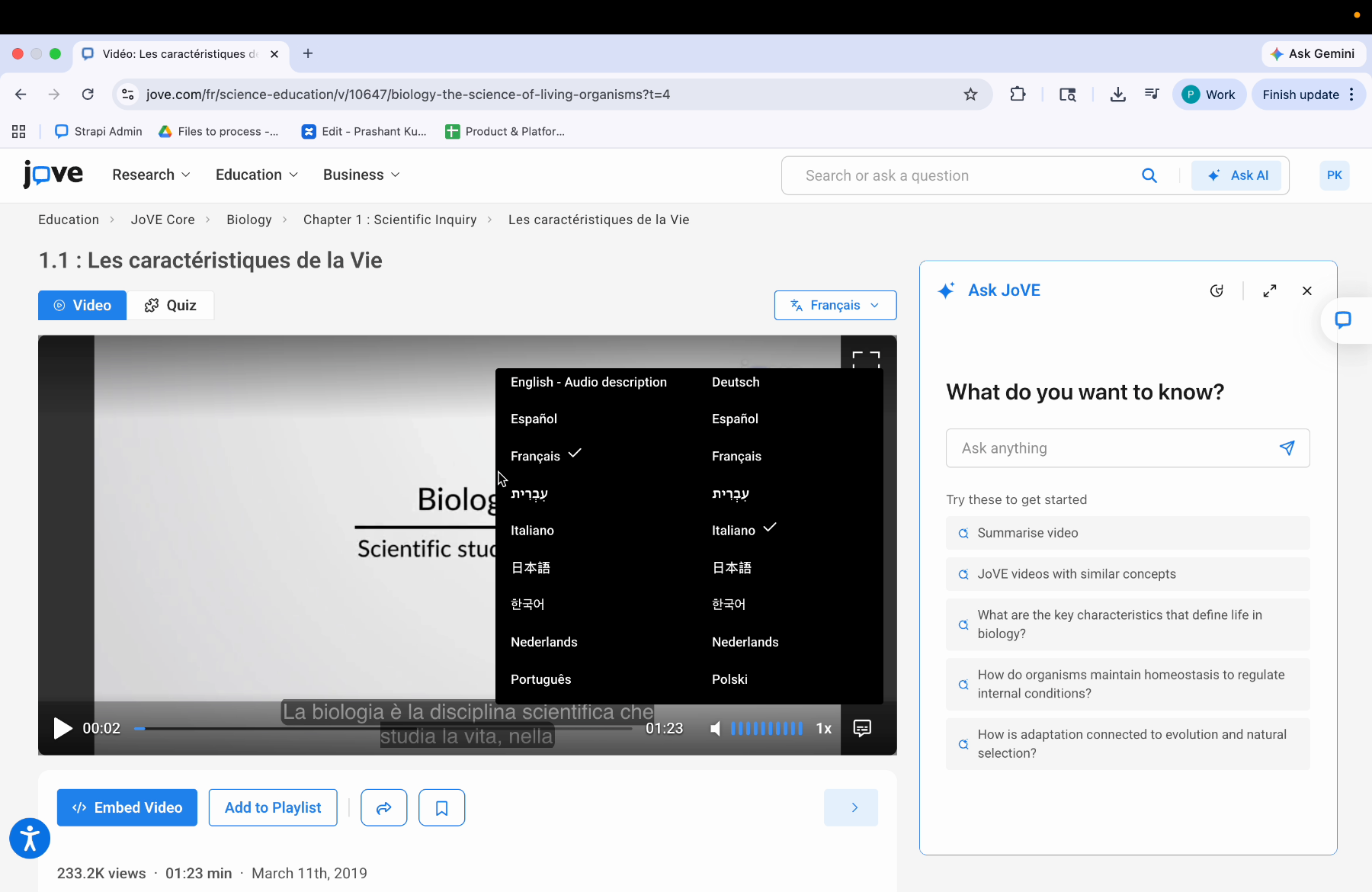Go back in browser history
Screen dimensions: 1372x892
point(21,95)
